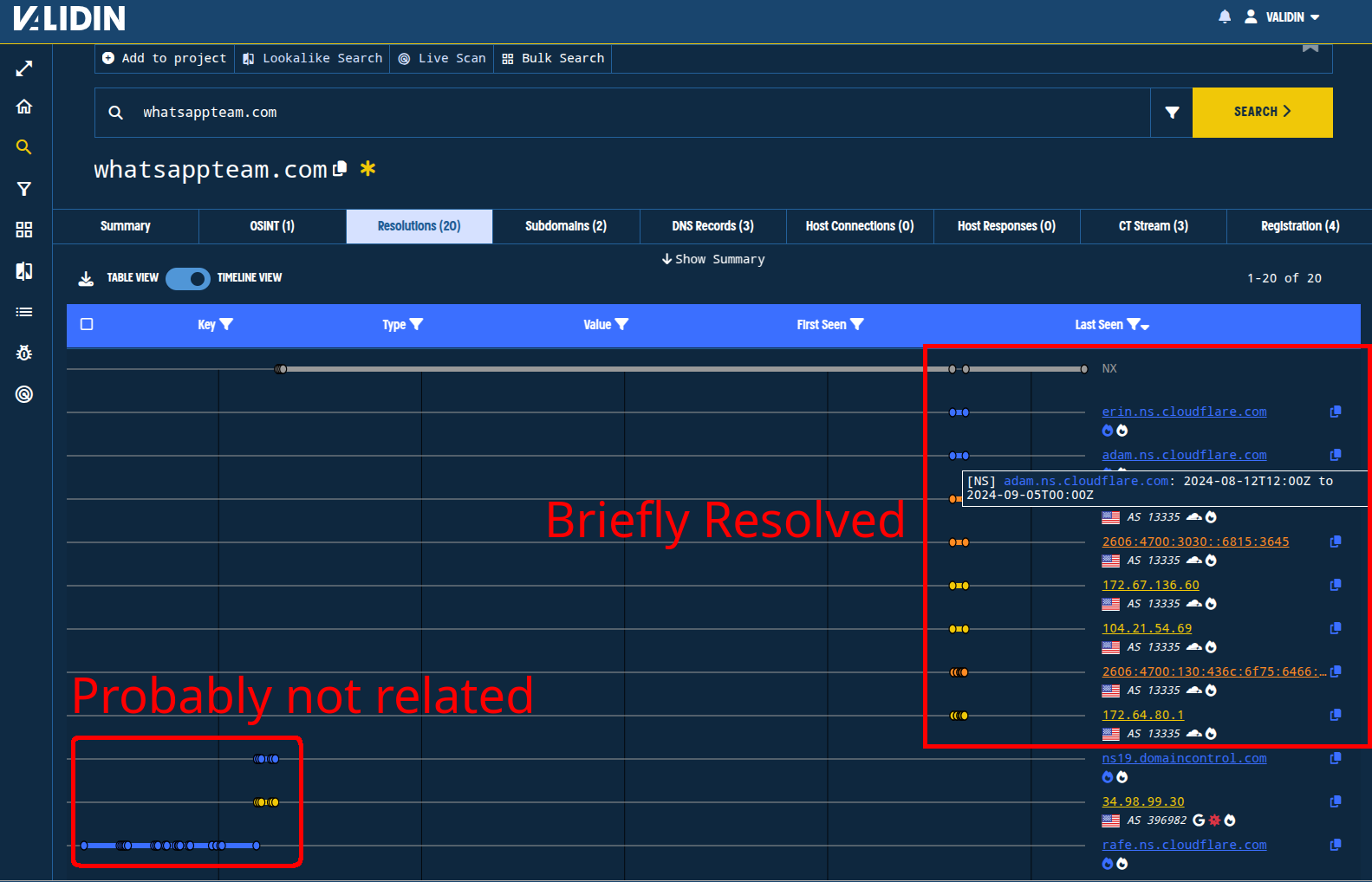Copy 2606:4700:3030::6815:3645 address
The height and width of the screenshot is (882, 1372).
pos(1336,542)
